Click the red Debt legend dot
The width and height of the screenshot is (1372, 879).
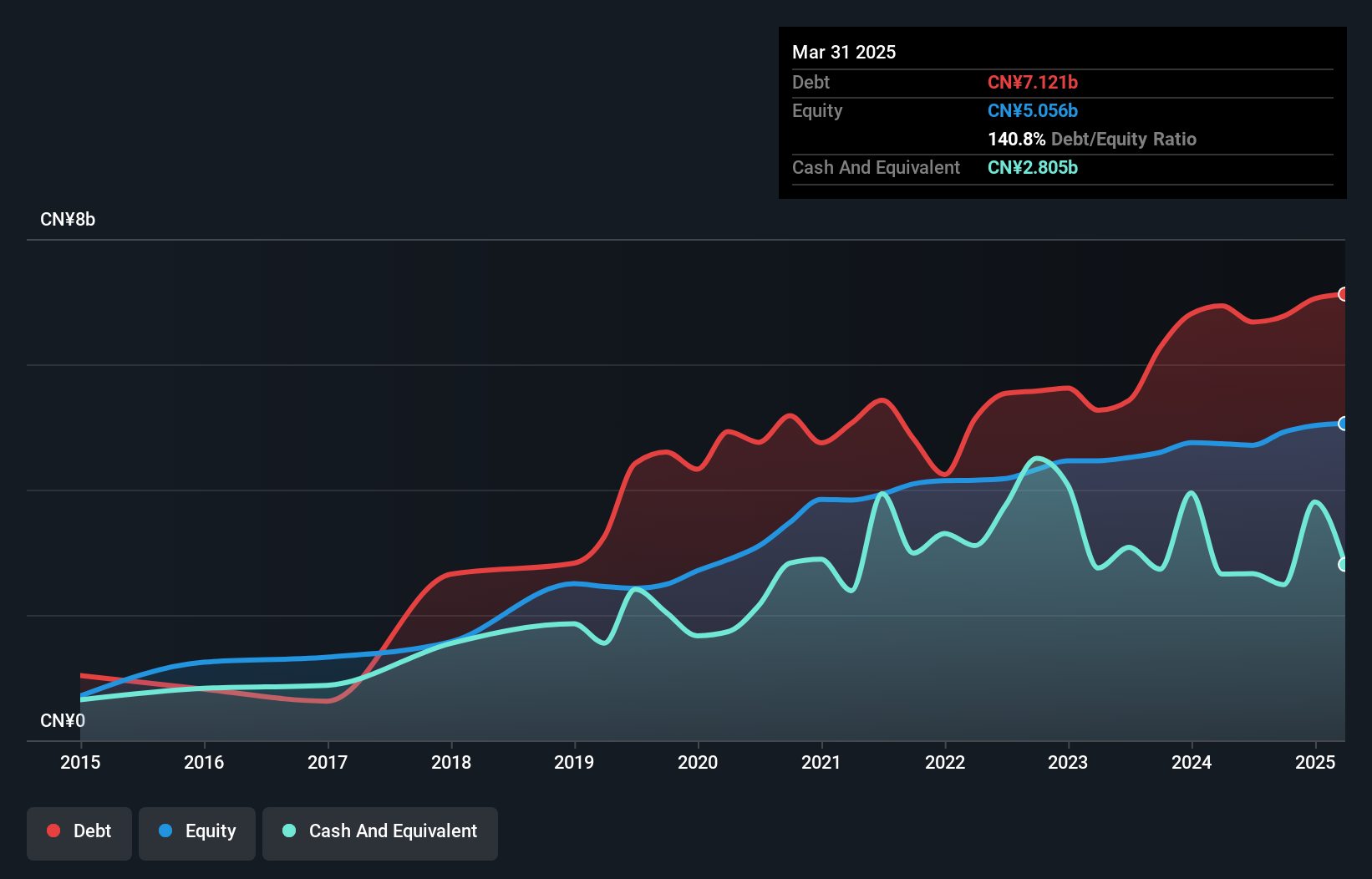[53, 831]
